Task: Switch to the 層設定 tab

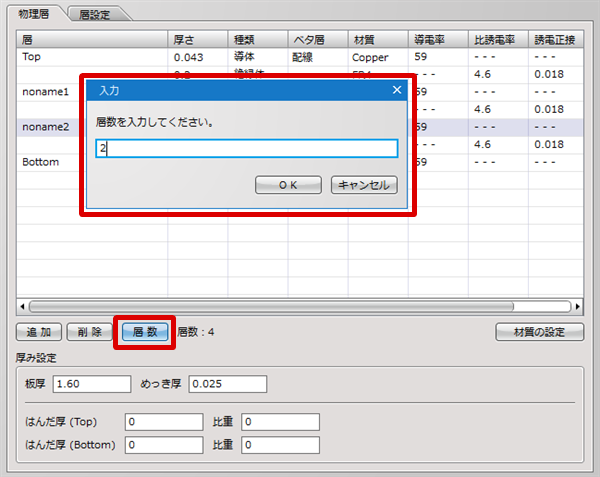Action: [x=102, y=14]
